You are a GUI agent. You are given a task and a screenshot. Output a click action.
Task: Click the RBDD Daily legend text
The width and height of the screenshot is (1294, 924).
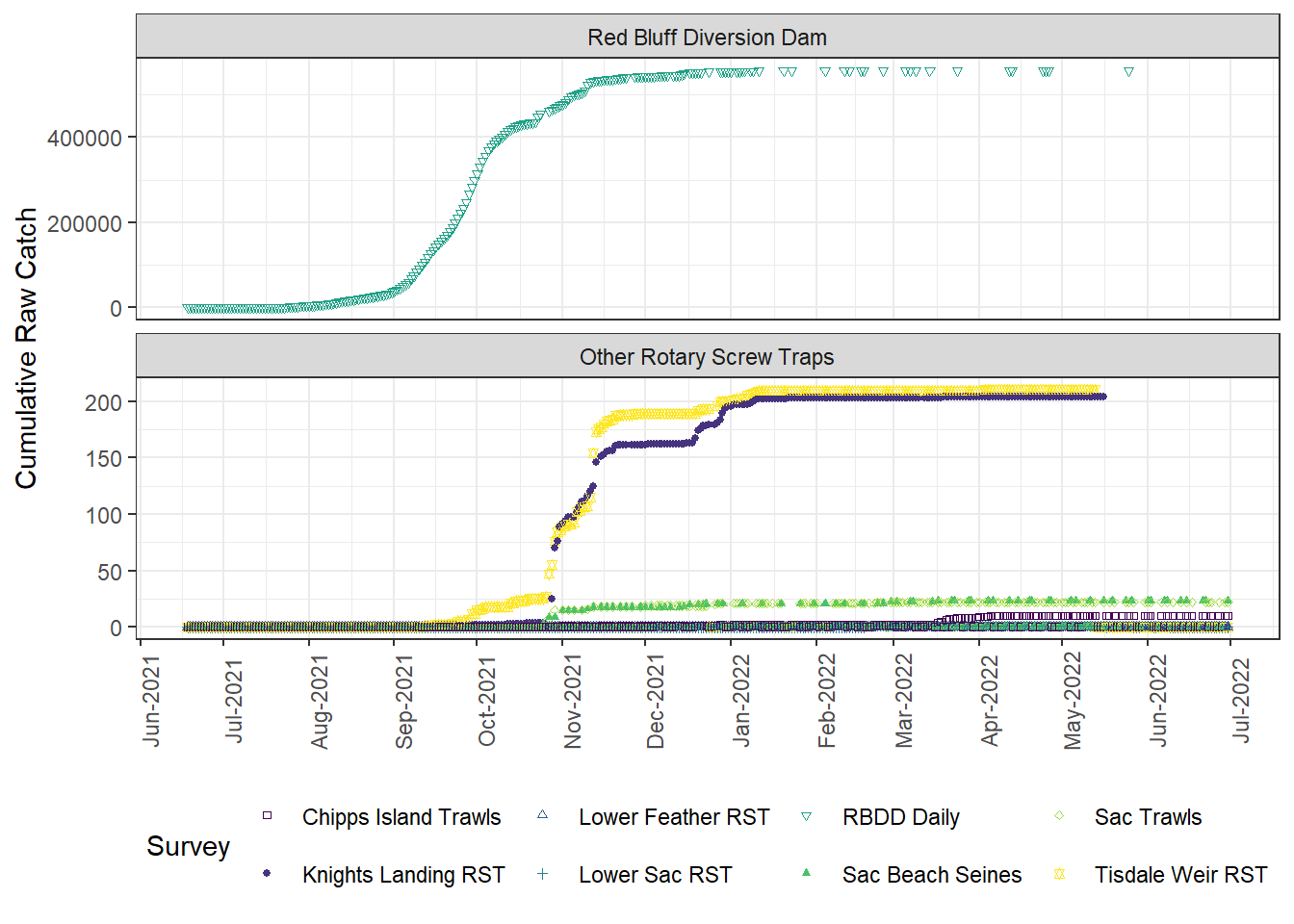900,817
